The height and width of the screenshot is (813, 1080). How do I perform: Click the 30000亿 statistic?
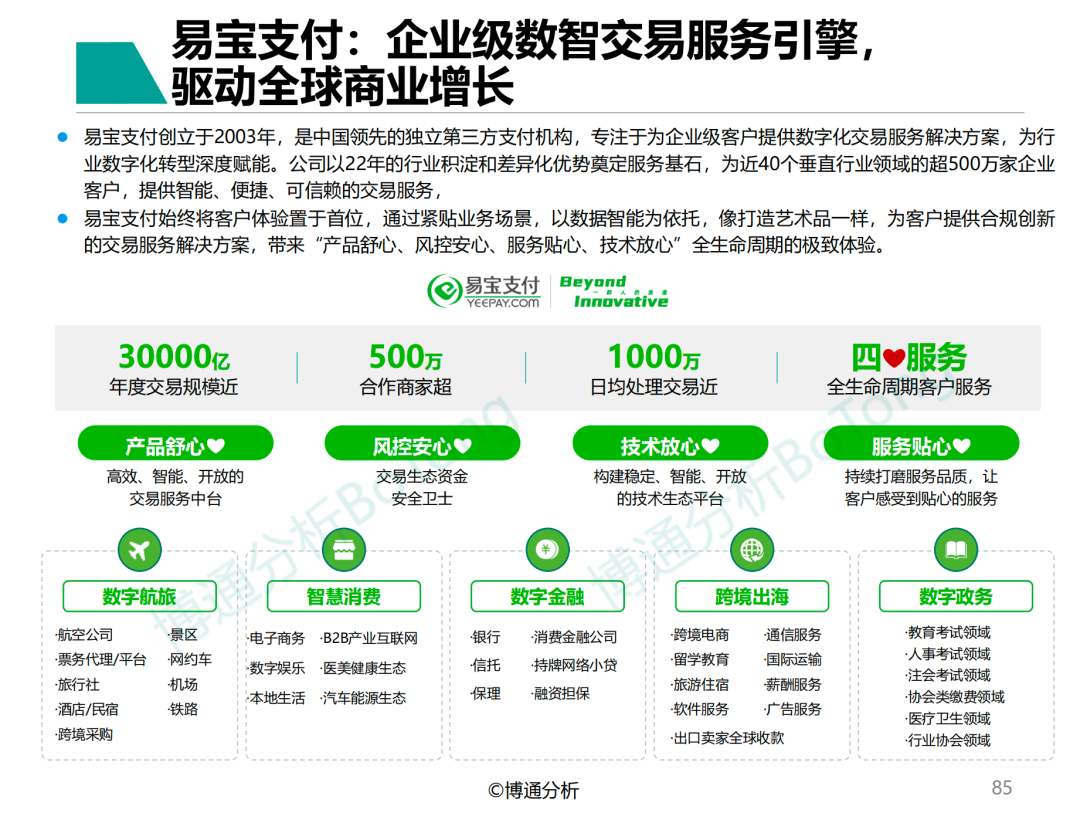(174, 357)
